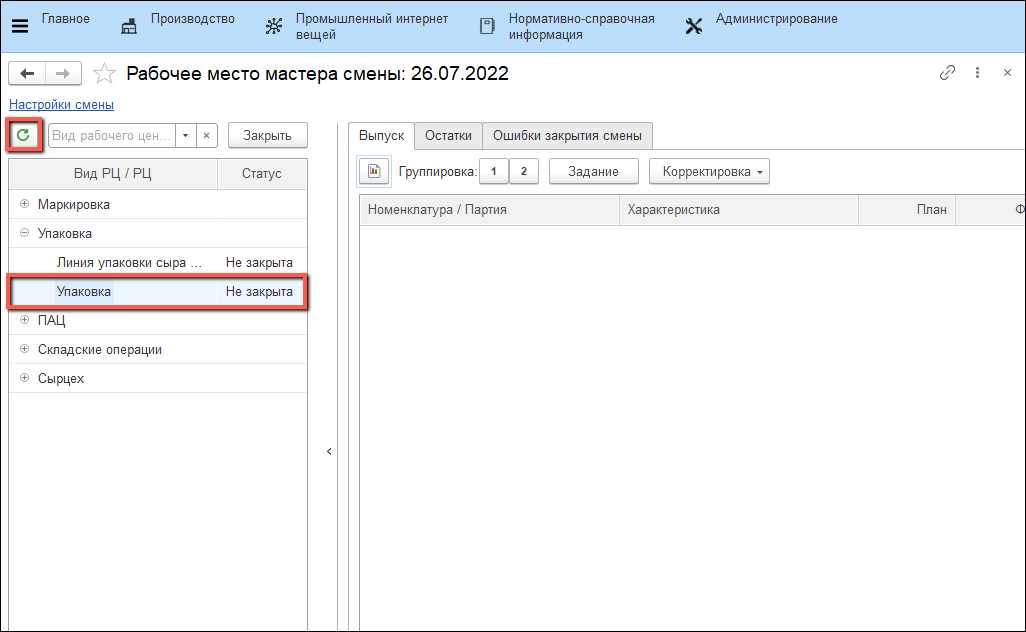Viewport: 1026px width, 632px height.
Task: Open the work center type dropdown arrow
Action: 185,135
